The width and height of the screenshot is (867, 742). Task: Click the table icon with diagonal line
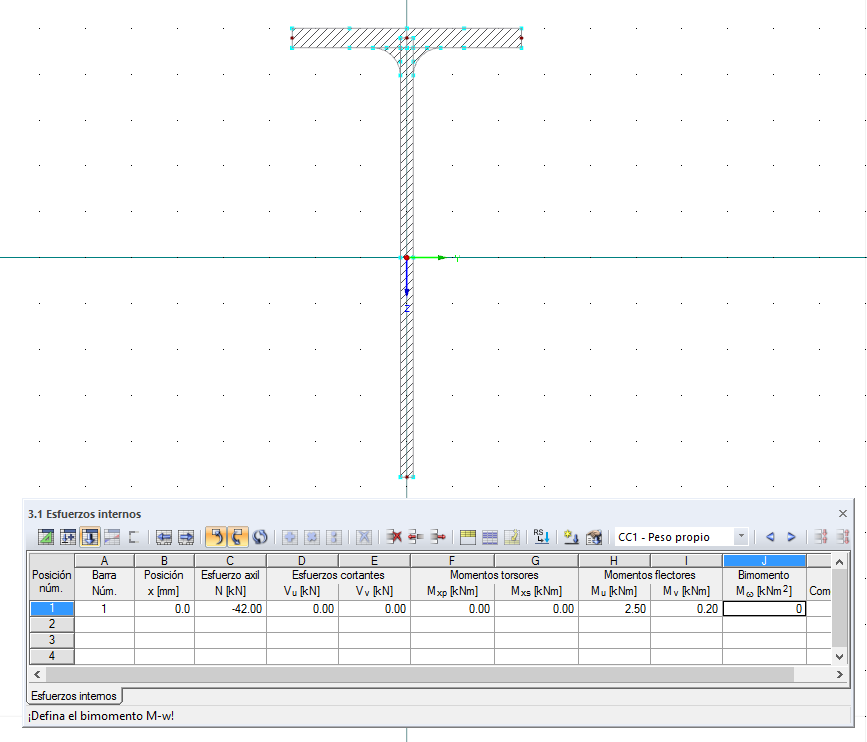[112, 537]
